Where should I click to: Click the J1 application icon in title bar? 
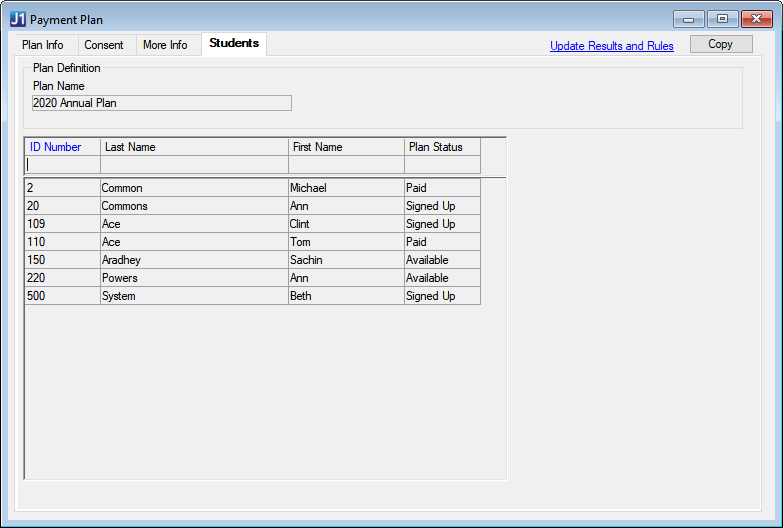(x=18, y=19)
